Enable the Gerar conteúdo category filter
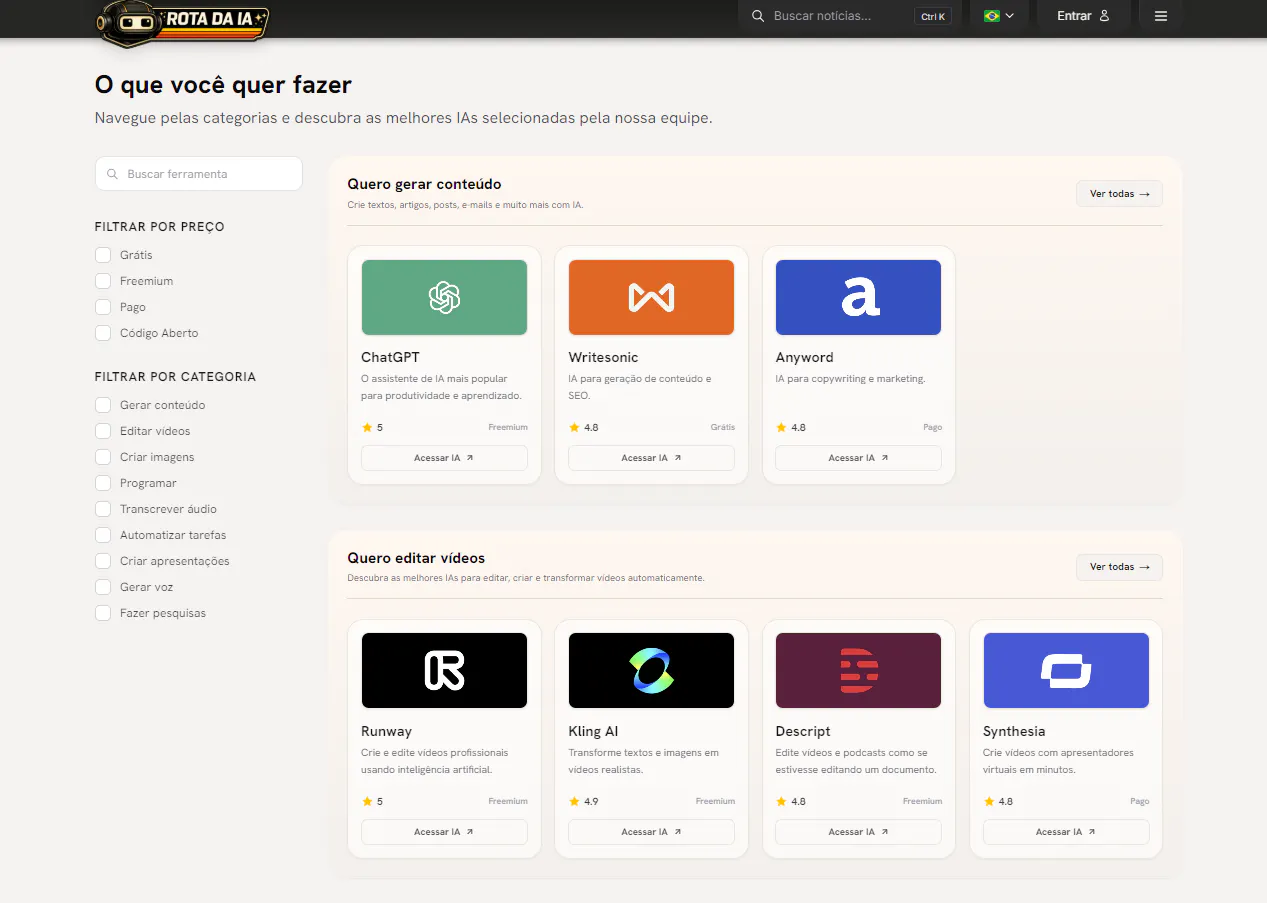1267x903 pixels. 103,405
